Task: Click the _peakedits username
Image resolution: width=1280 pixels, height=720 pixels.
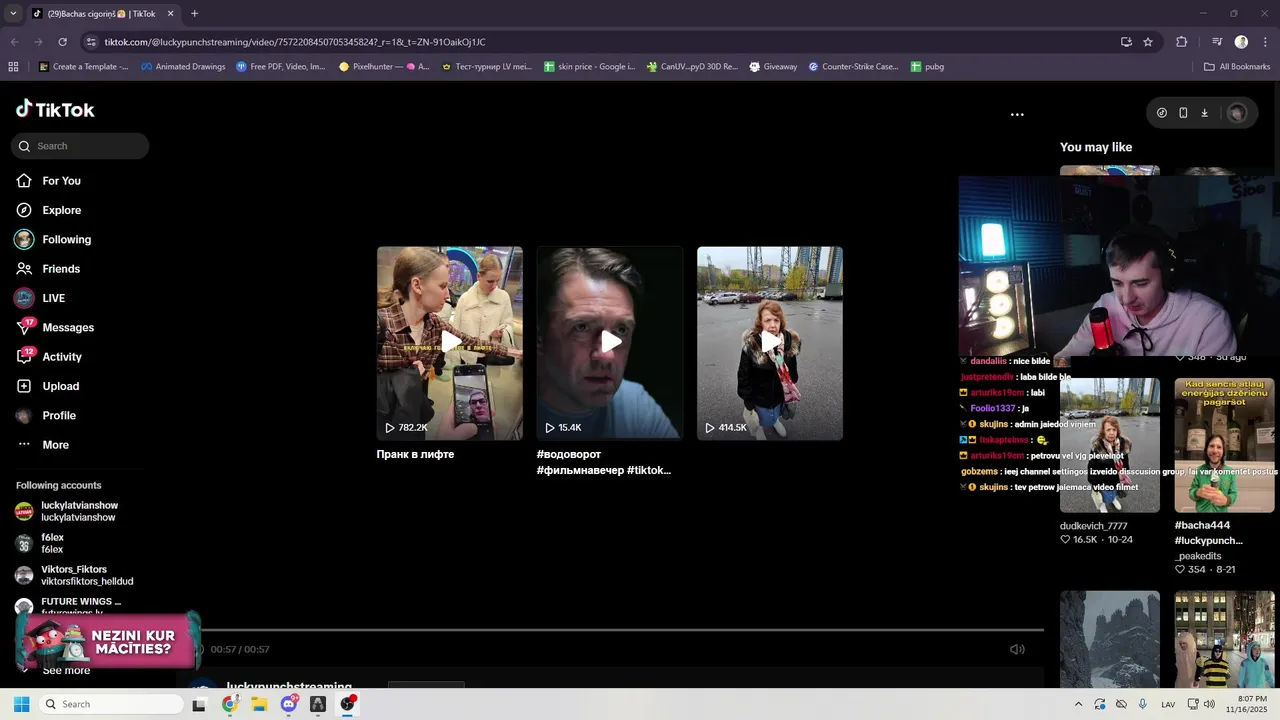Action: pos(1198,556)
